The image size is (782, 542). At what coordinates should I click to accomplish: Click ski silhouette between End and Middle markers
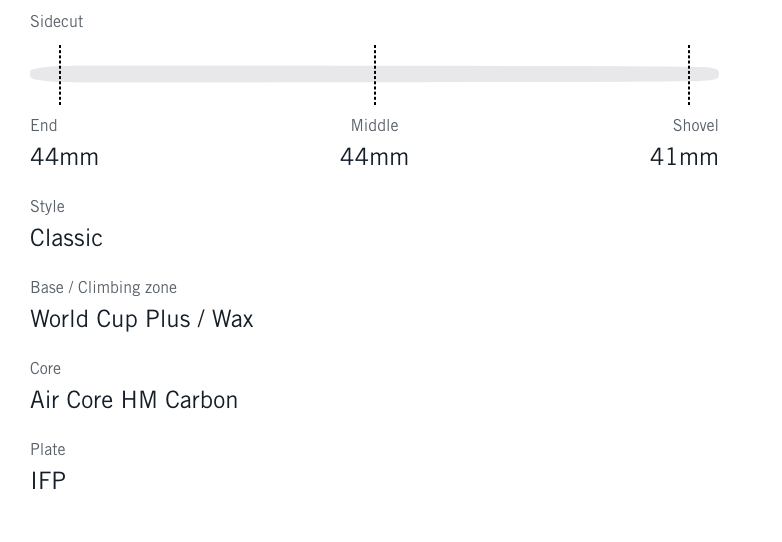click(x=217, y=74)
